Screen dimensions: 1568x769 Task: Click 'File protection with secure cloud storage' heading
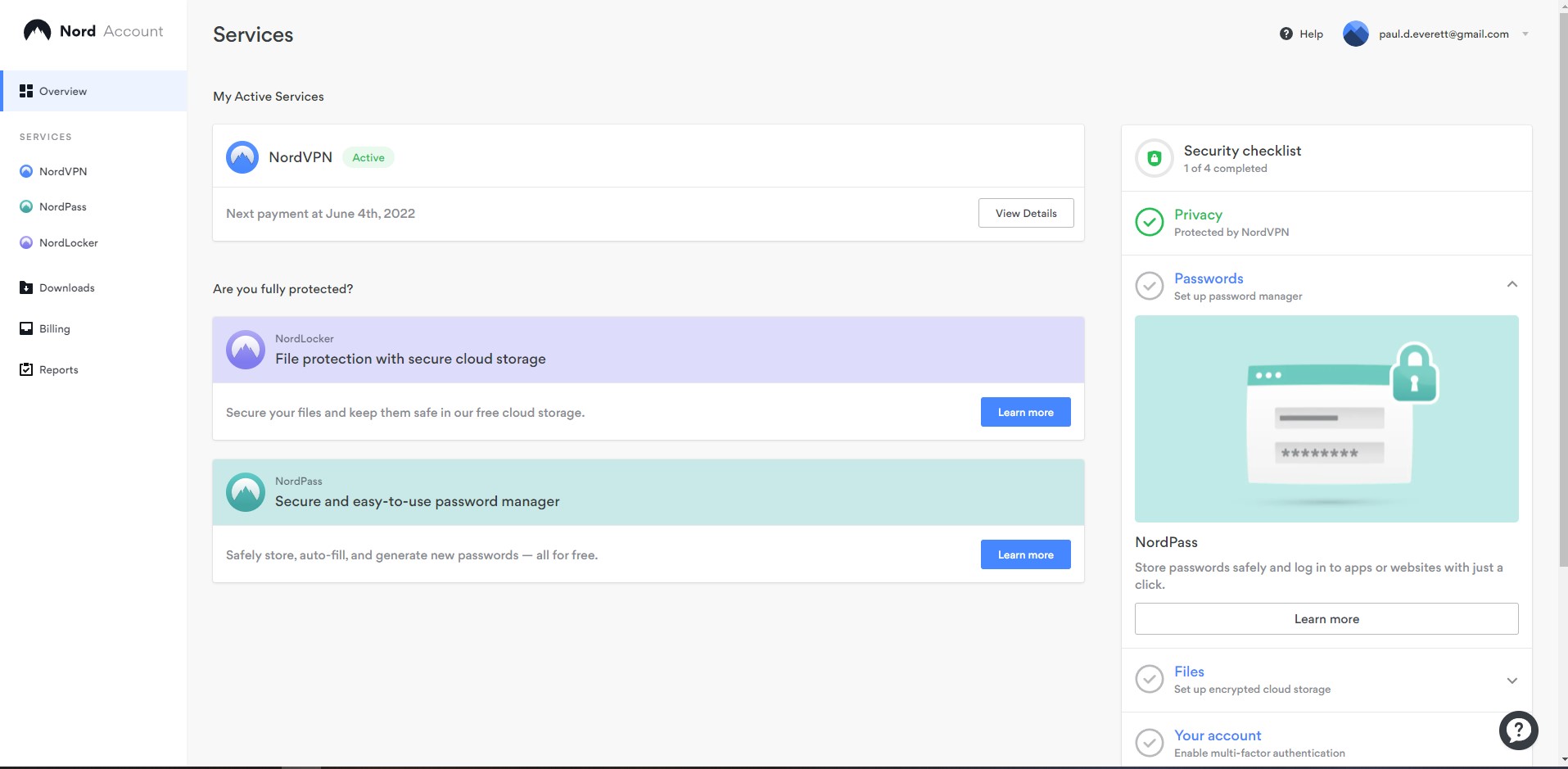point(410,359)
